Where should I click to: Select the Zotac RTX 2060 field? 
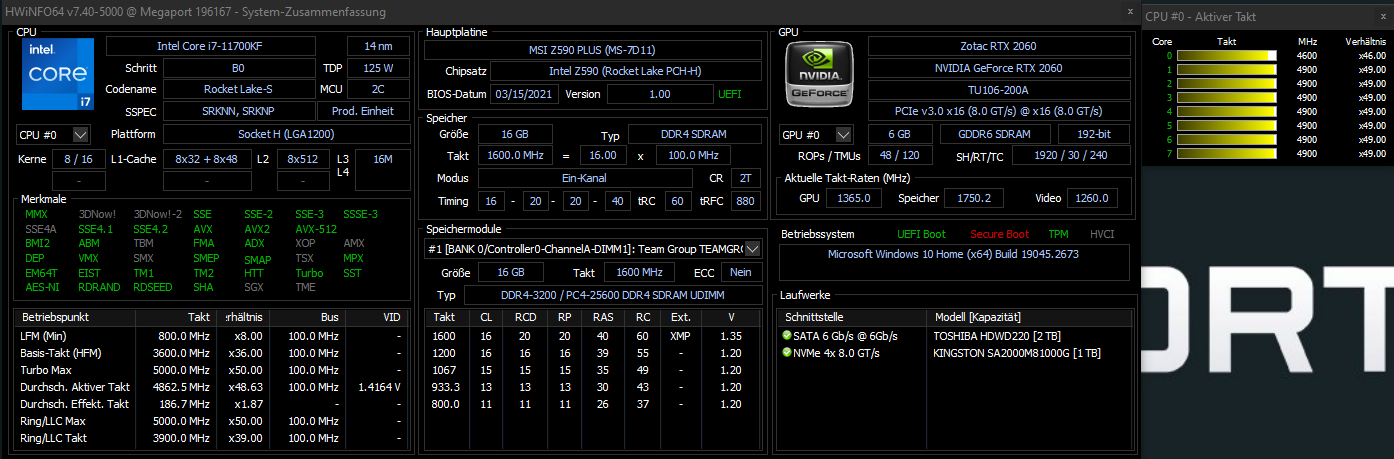point(997,46)
